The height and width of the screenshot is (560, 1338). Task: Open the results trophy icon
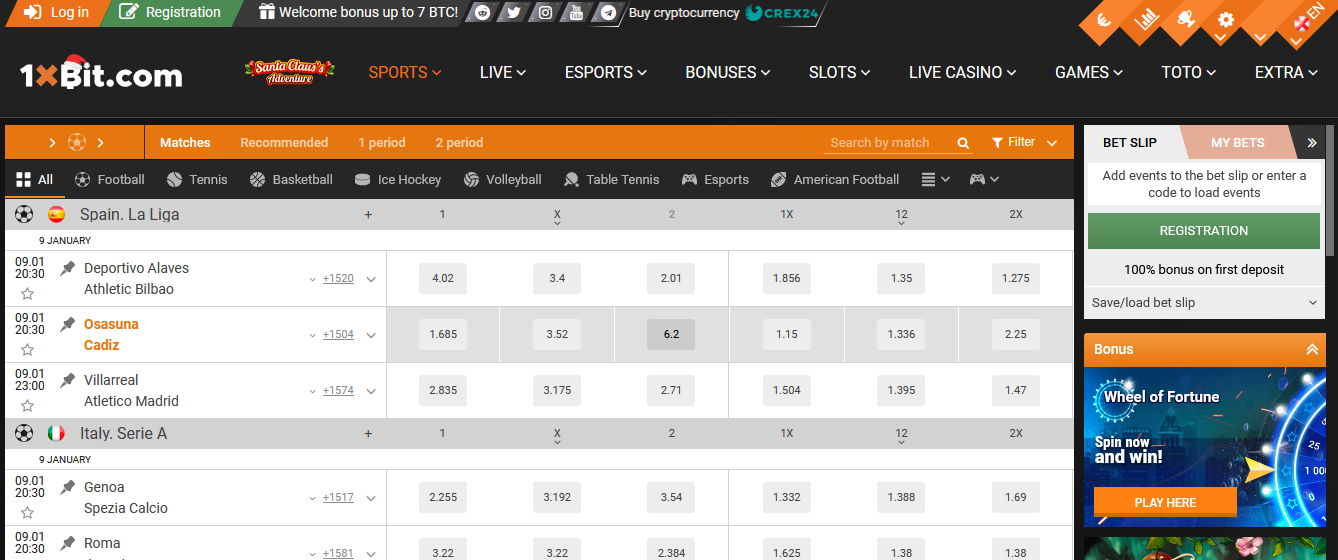click(1187, 18)
